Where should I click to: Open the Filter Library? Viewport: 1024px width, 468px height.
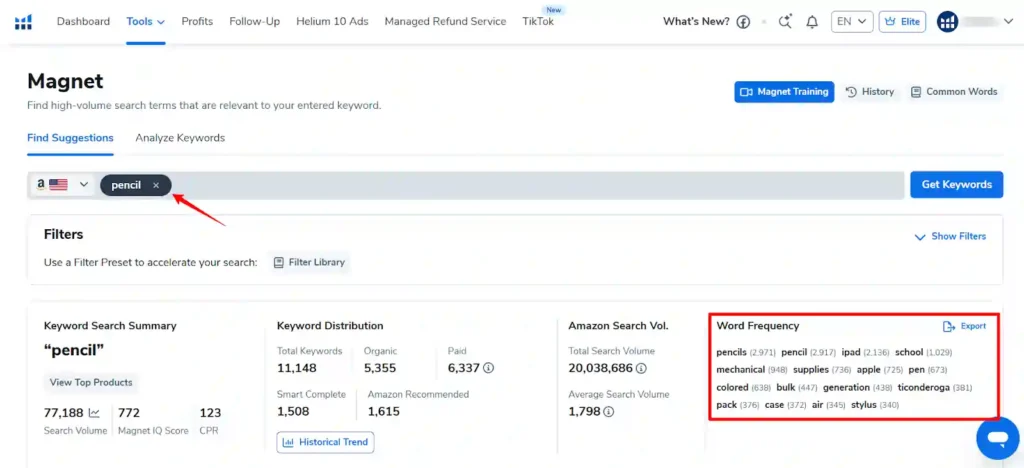point(309,262)
